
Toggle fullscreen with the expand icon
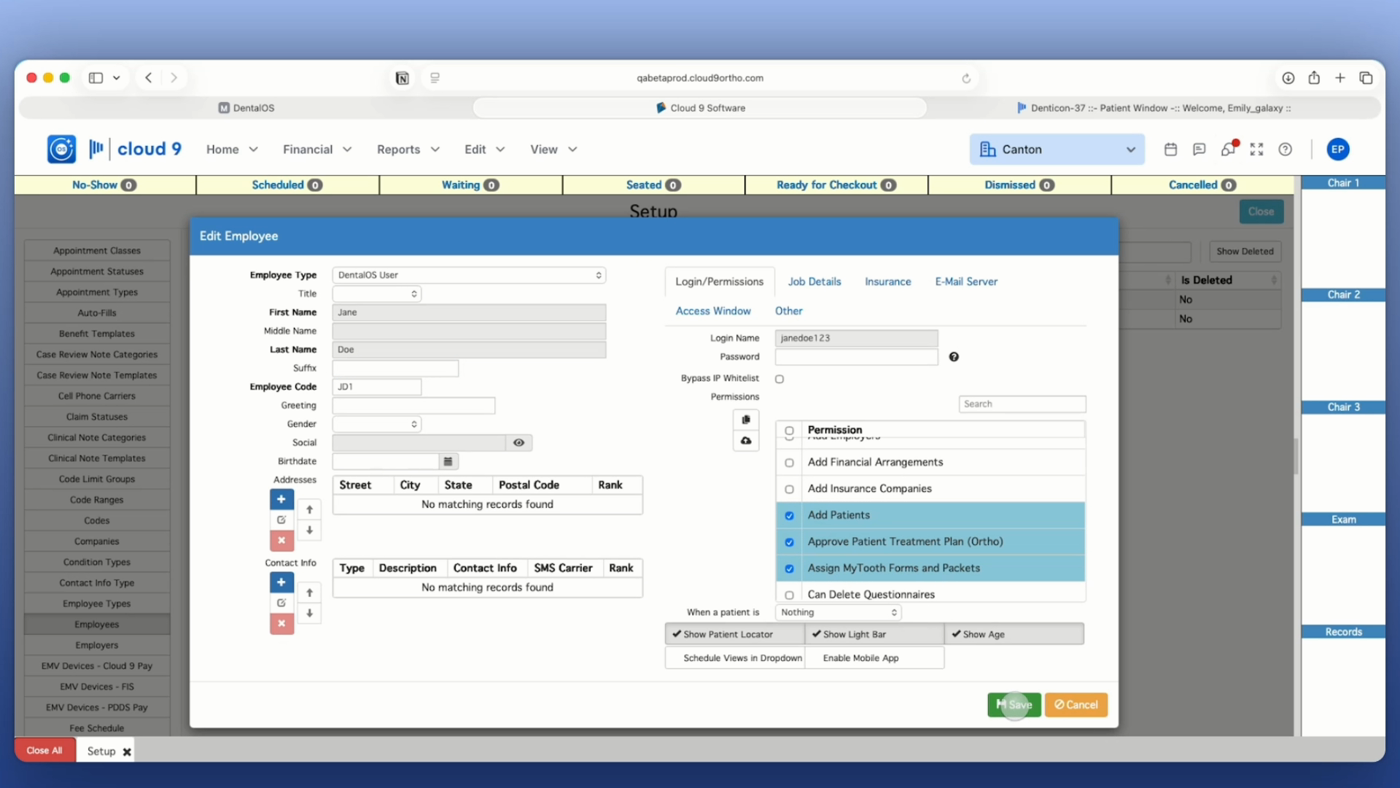pyautogui.click(x=1257, y=149)
